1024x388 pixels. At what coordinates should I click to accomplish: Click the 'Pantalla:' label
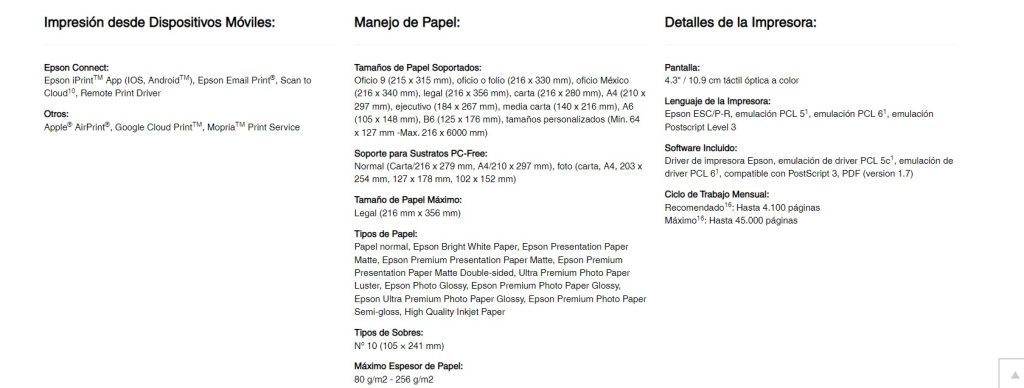pos(682,67)
